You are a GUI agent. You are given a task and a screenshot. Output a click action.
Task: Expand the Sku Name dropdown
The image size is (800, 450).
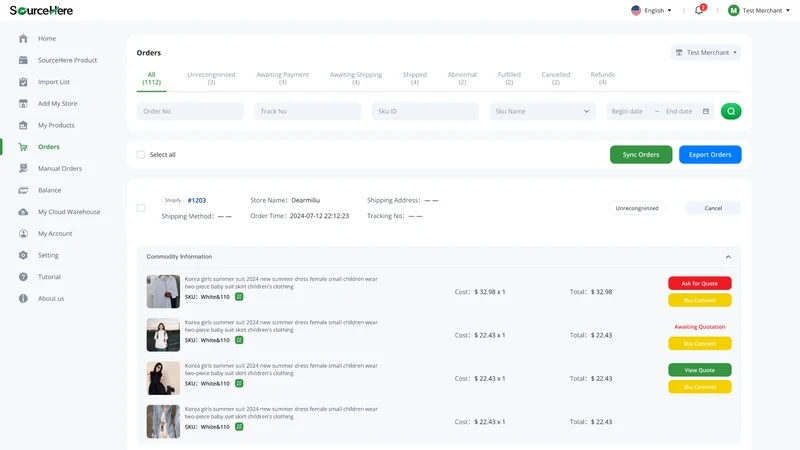point(542,111)
